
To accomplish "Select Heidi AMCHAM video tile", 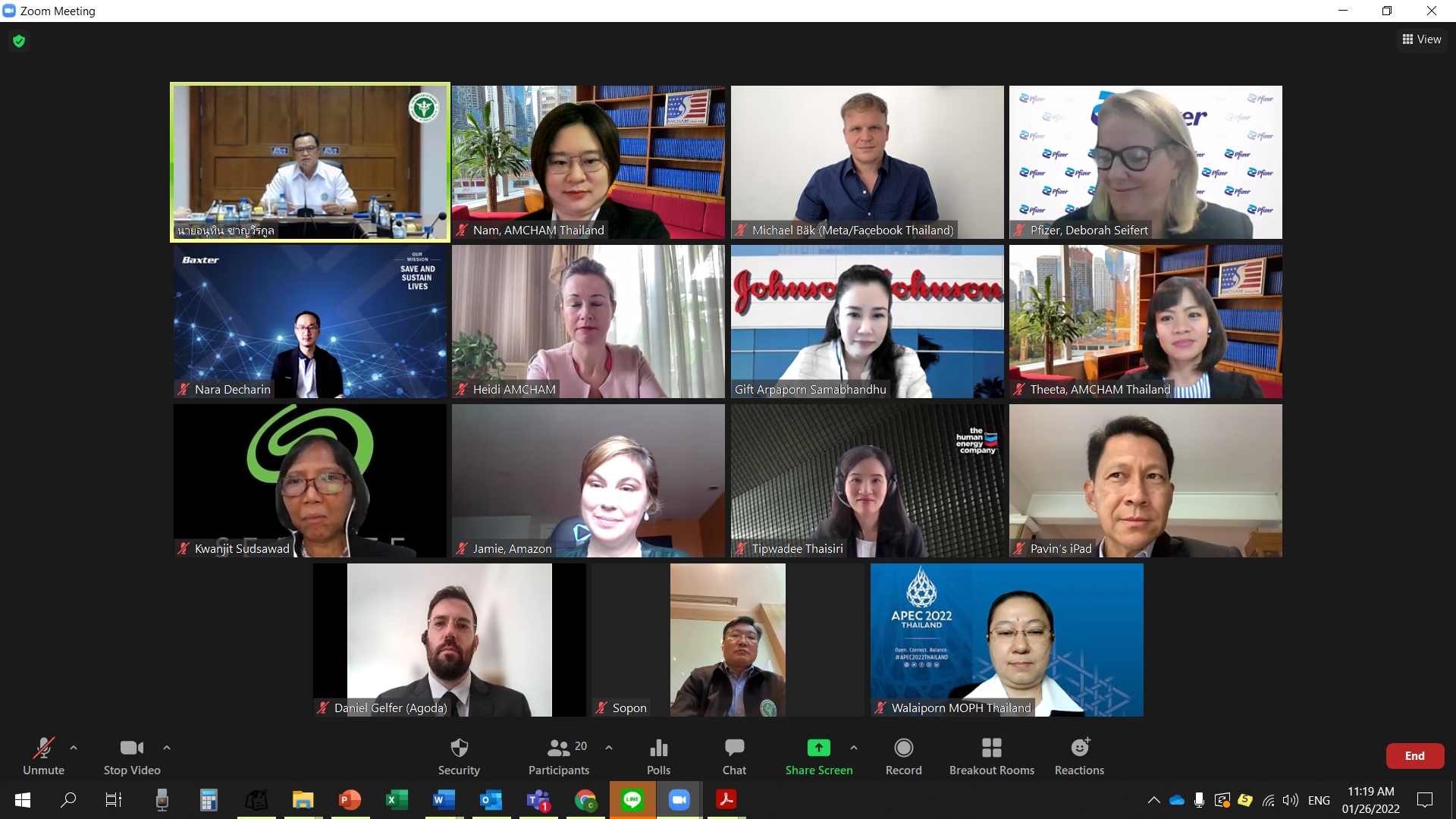I will (x=588, y=322).
